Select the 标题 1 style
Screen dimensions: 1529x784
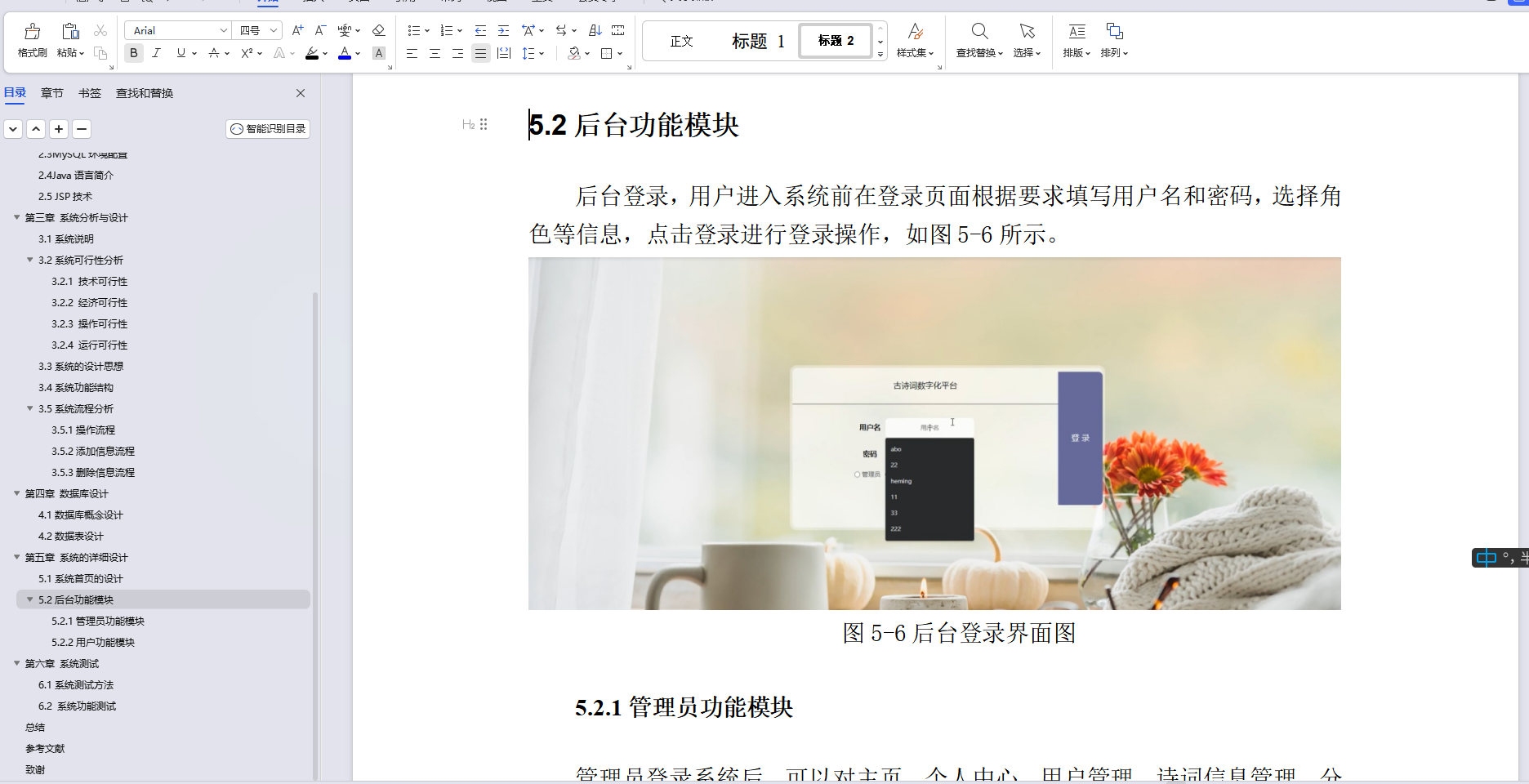759,41
